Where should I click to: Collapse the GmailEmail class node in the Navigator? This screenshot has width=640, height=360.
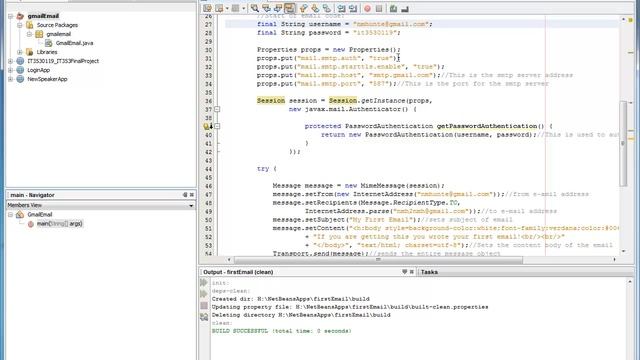click(10, 214)
